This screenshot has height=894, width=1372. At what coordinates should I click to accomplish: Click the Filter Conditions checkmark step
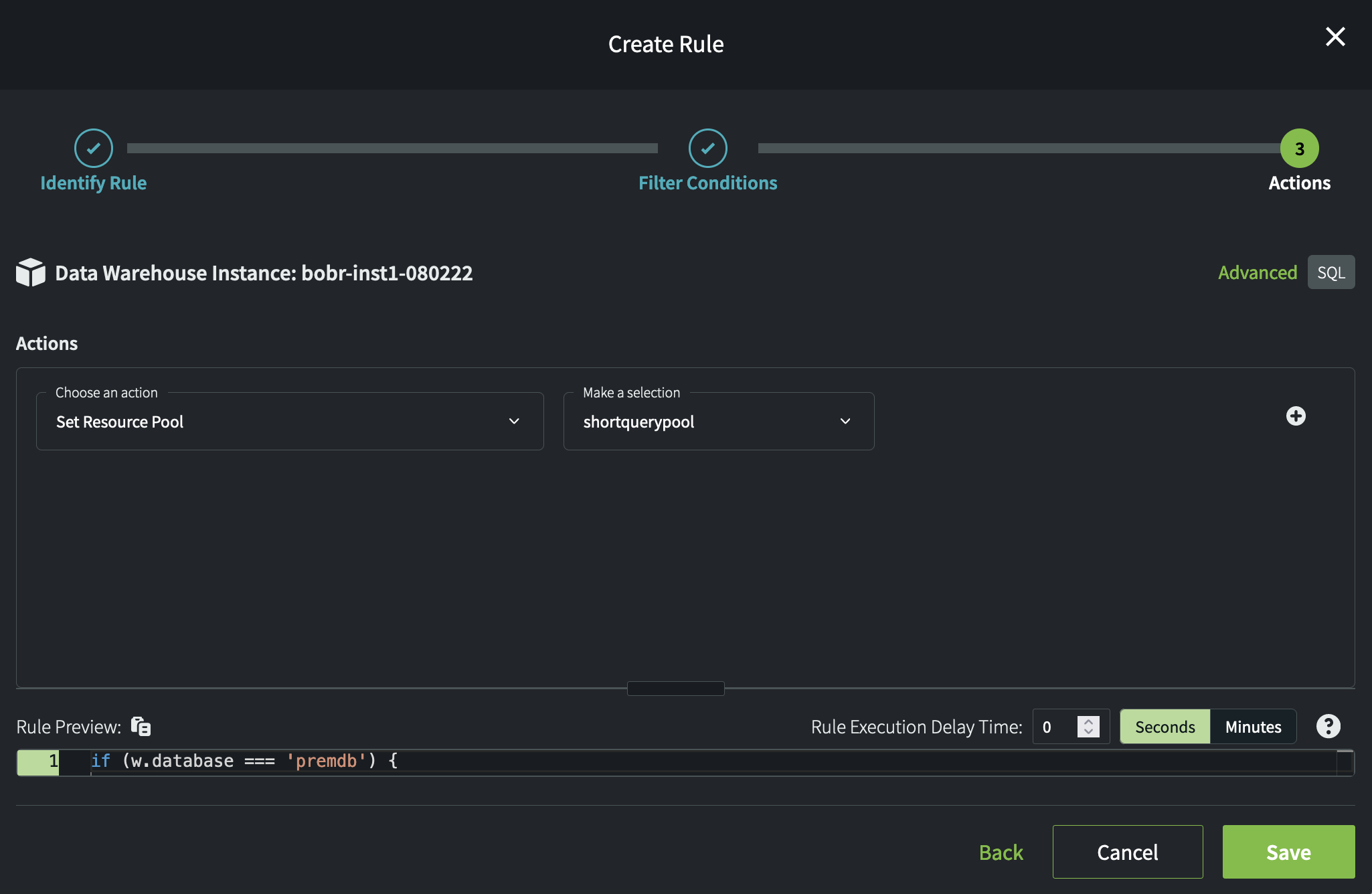pyautogui.click(x=707, y=148)
